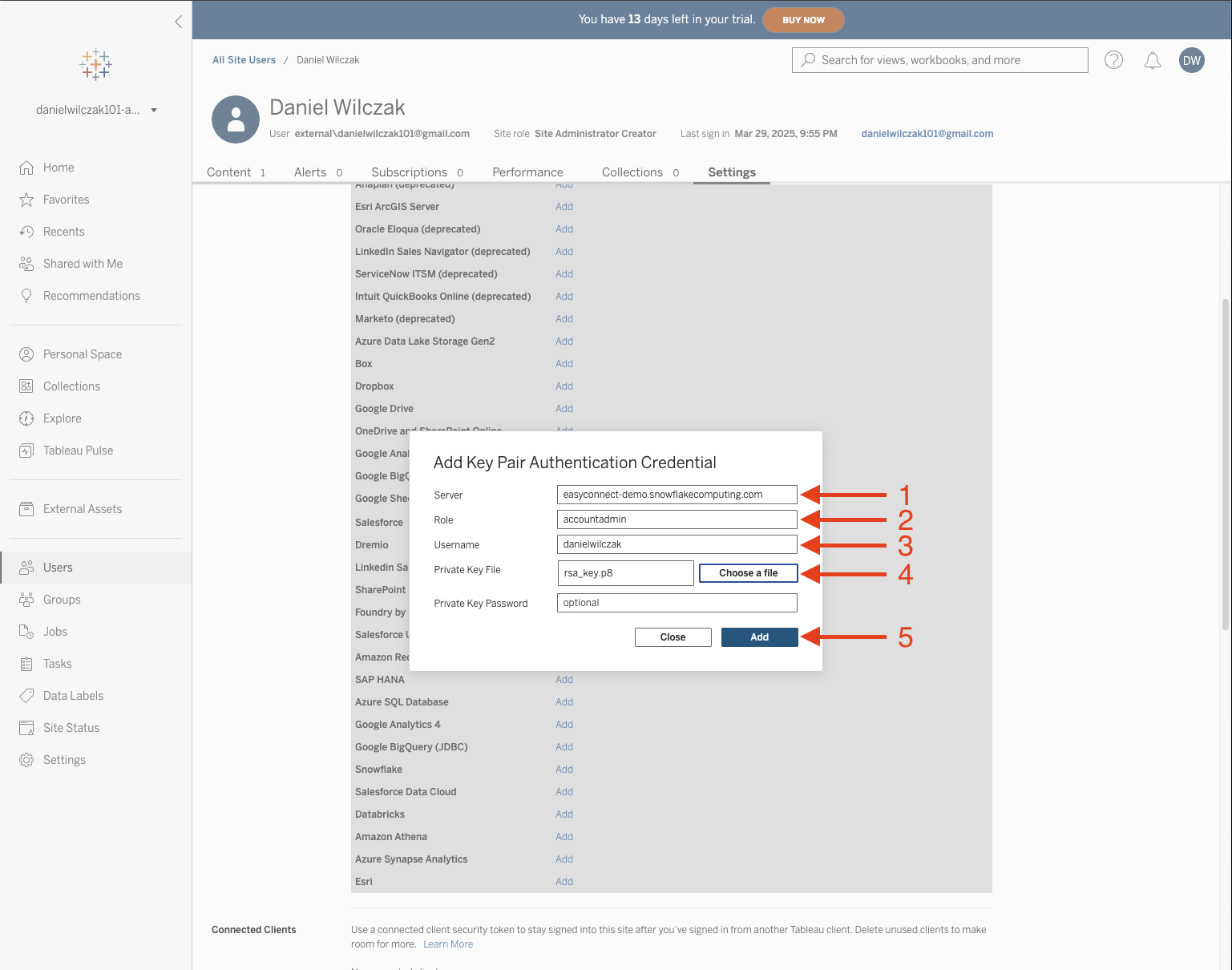Click the Shared with Me icon
1232x970 pixels.
pyautogui.click(x=26, y=264)
